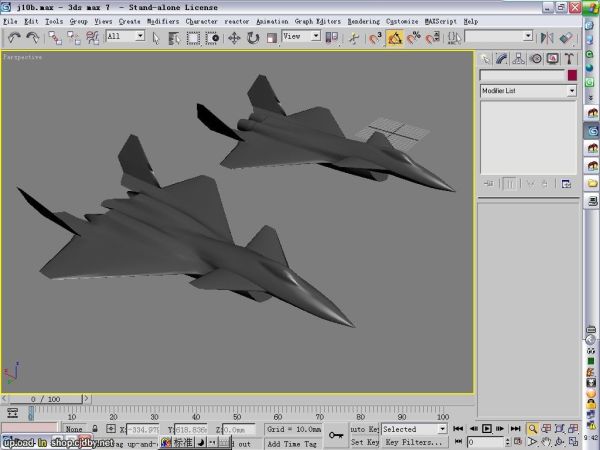Click the Undo arrow in the main toolbar
The image size is (600, 450).
14,38
